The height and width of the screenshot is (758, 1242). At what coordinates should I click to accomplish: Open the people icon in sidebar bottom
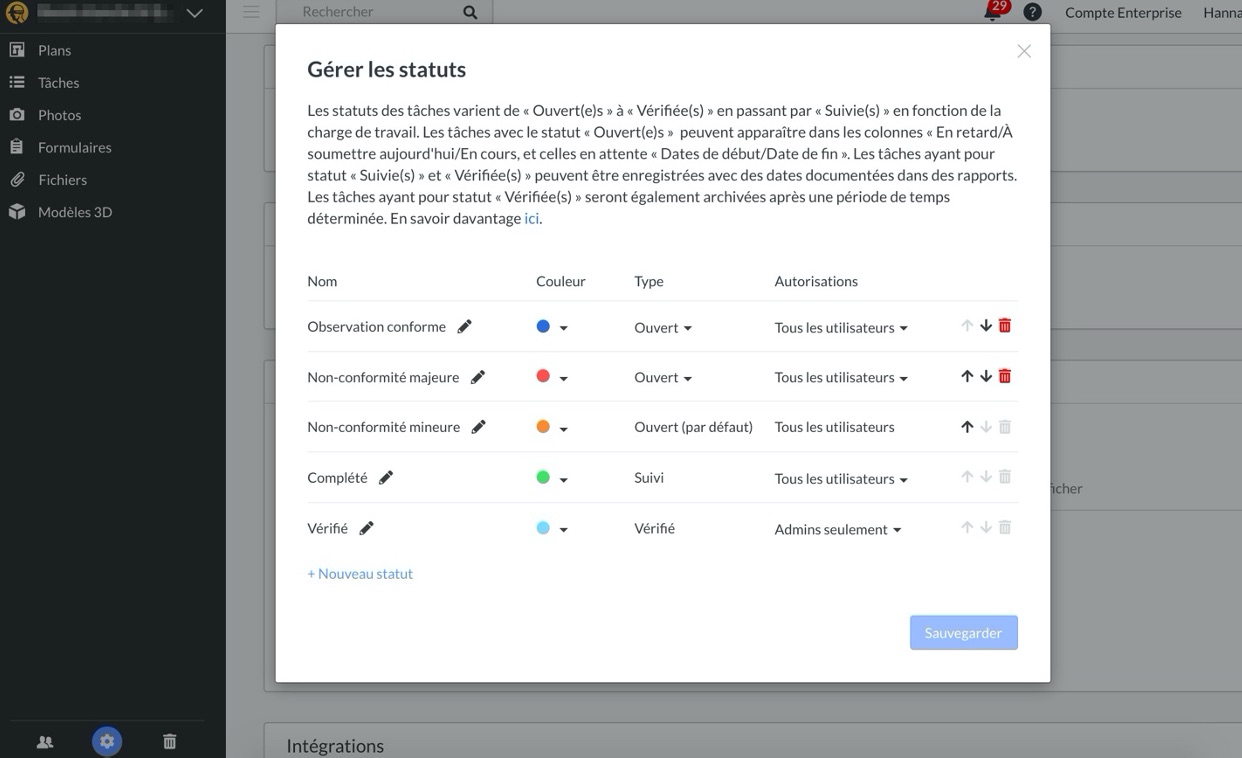(x=45, y=742)
